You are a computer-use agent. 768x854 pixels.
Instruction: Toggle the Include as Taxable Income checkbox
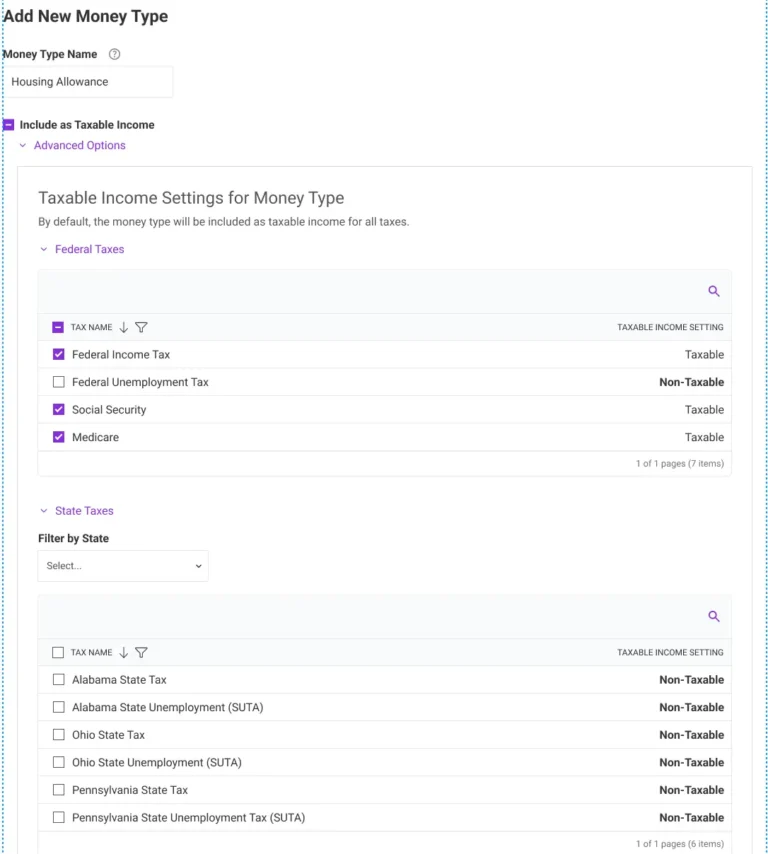click(x=8, y=124)
